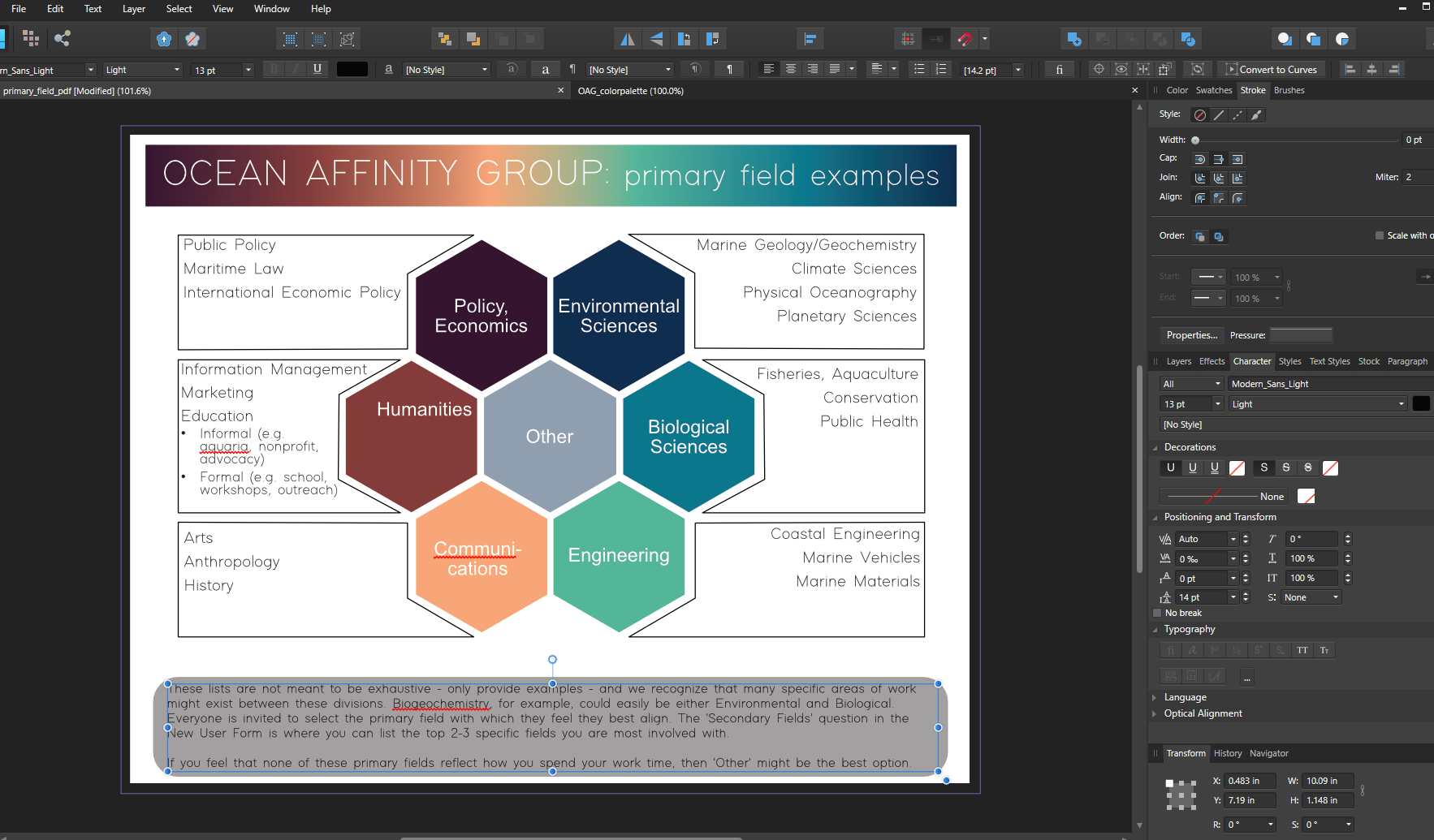Open the Layer menu
The height and width of the screenshot is (840, 1434).
click(133, 9)
